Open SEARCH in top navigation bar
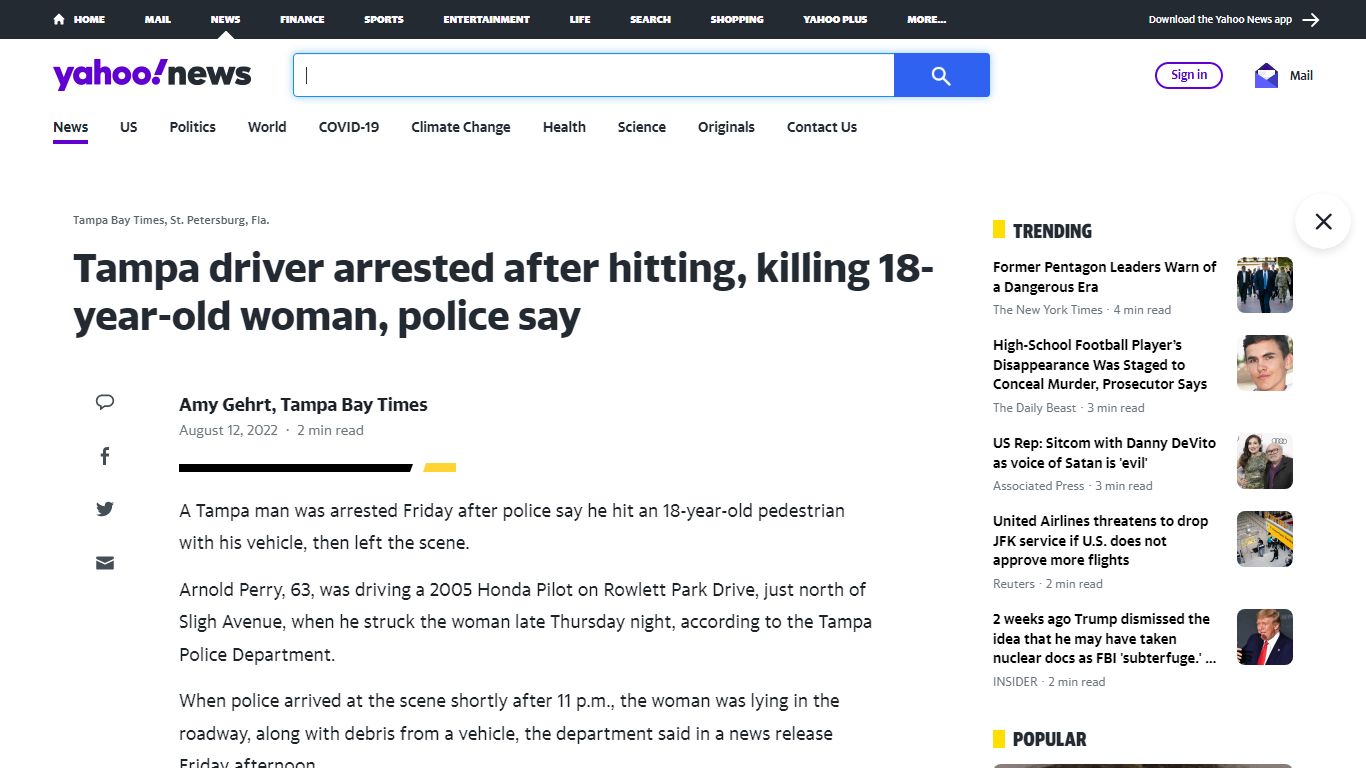Screen dimensions: 1366x768 650,19
